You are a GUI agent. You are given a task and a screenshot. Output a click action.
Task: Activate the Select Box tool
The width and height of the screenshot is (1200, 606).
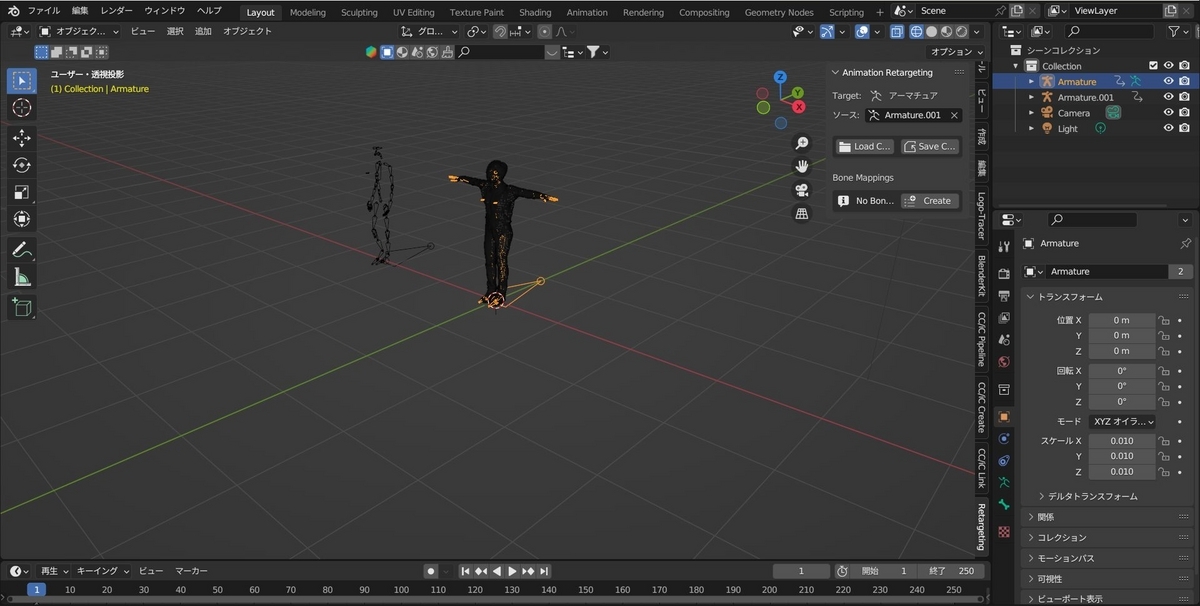coord(21,80)
